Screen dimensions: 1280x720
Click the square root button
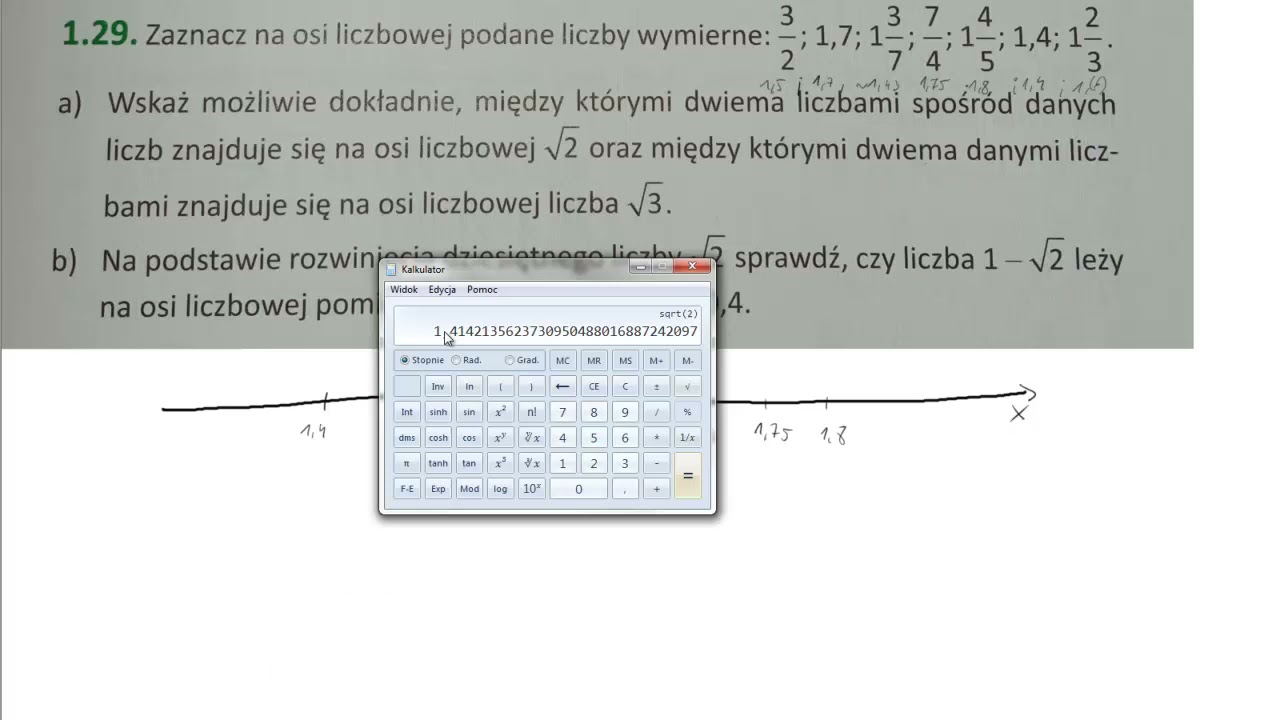[x=687, y=386]
